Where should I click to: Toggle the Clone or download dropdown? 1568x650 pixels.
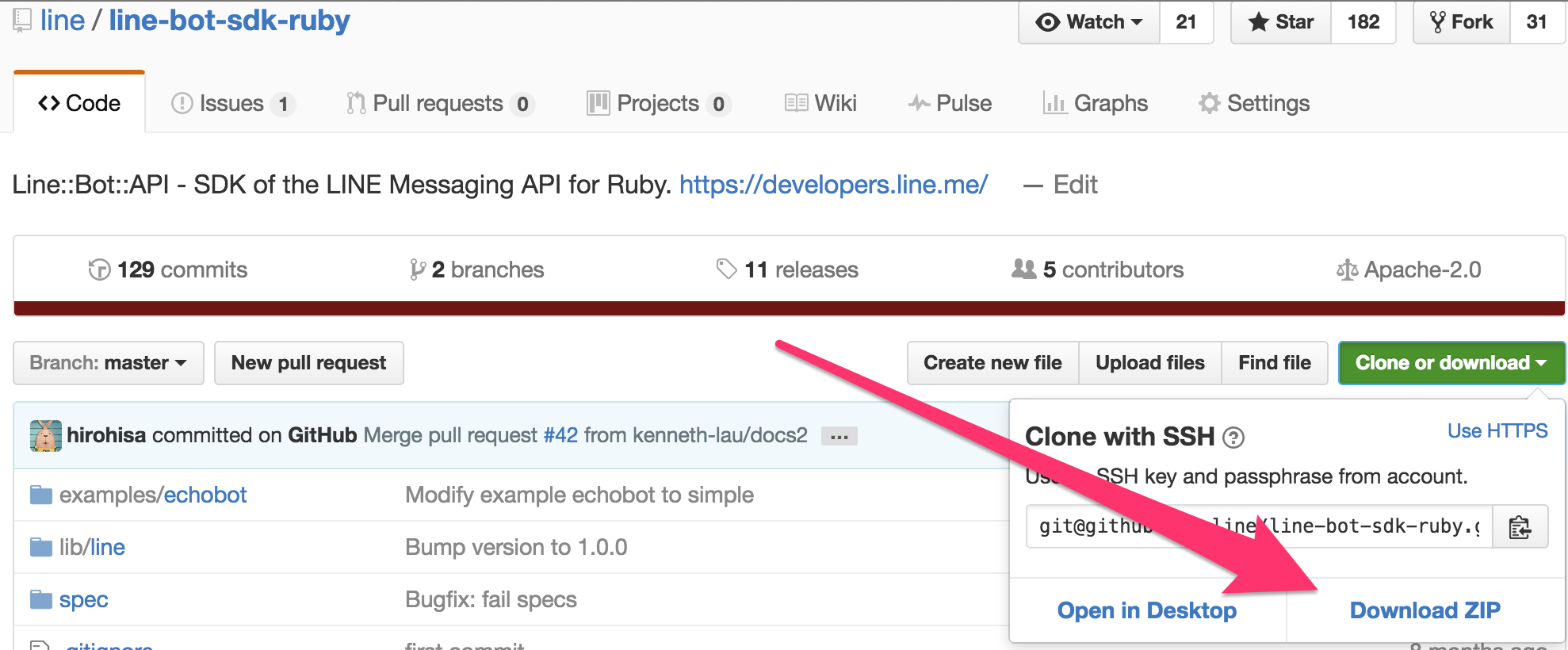click(1451, 363)
